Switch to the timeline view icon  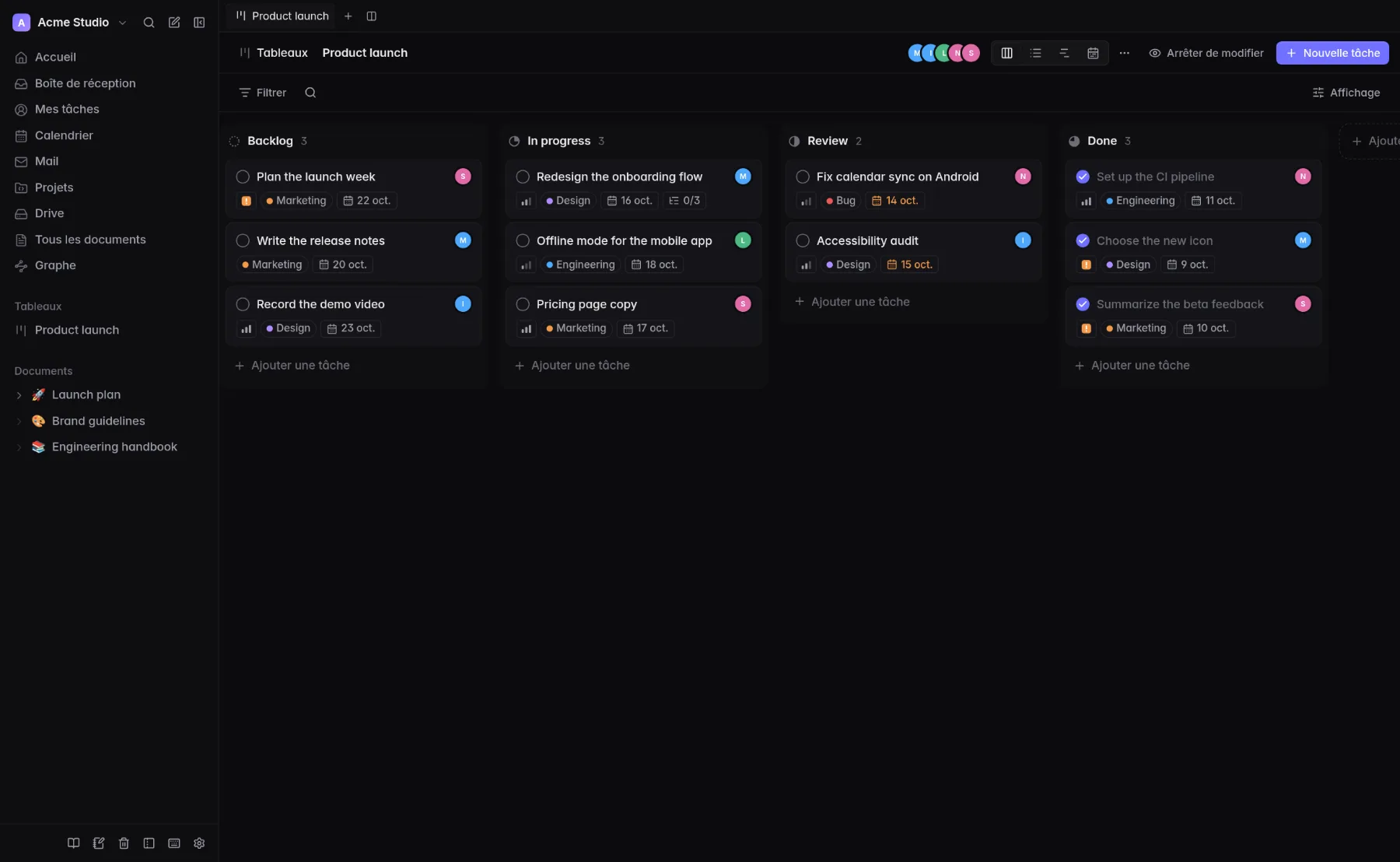tap(1064, 53)
